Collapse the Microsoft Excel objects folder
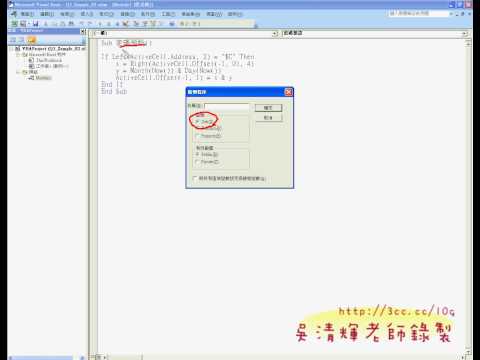 click(18, 54)
